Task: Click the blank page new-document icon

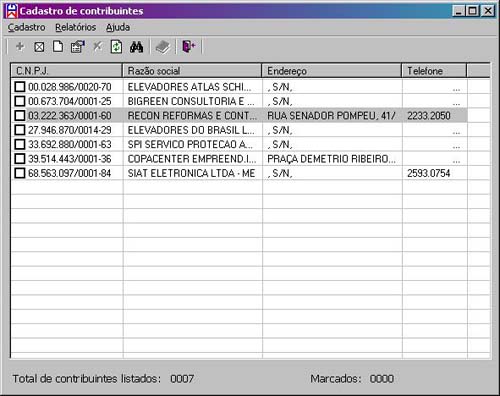Action: (58, 47)
